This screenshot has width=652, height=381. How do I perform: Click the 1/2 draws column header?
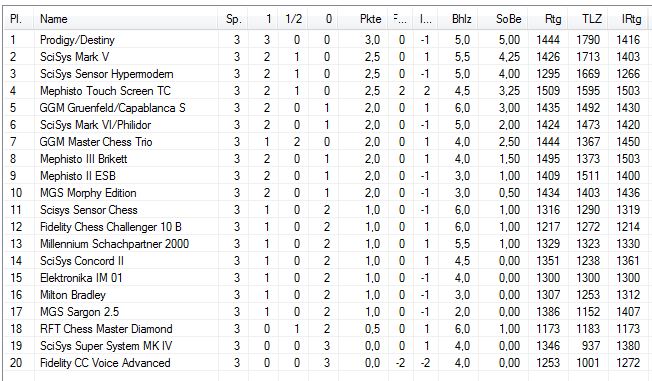pyautogui.click(x=293, y=19)
